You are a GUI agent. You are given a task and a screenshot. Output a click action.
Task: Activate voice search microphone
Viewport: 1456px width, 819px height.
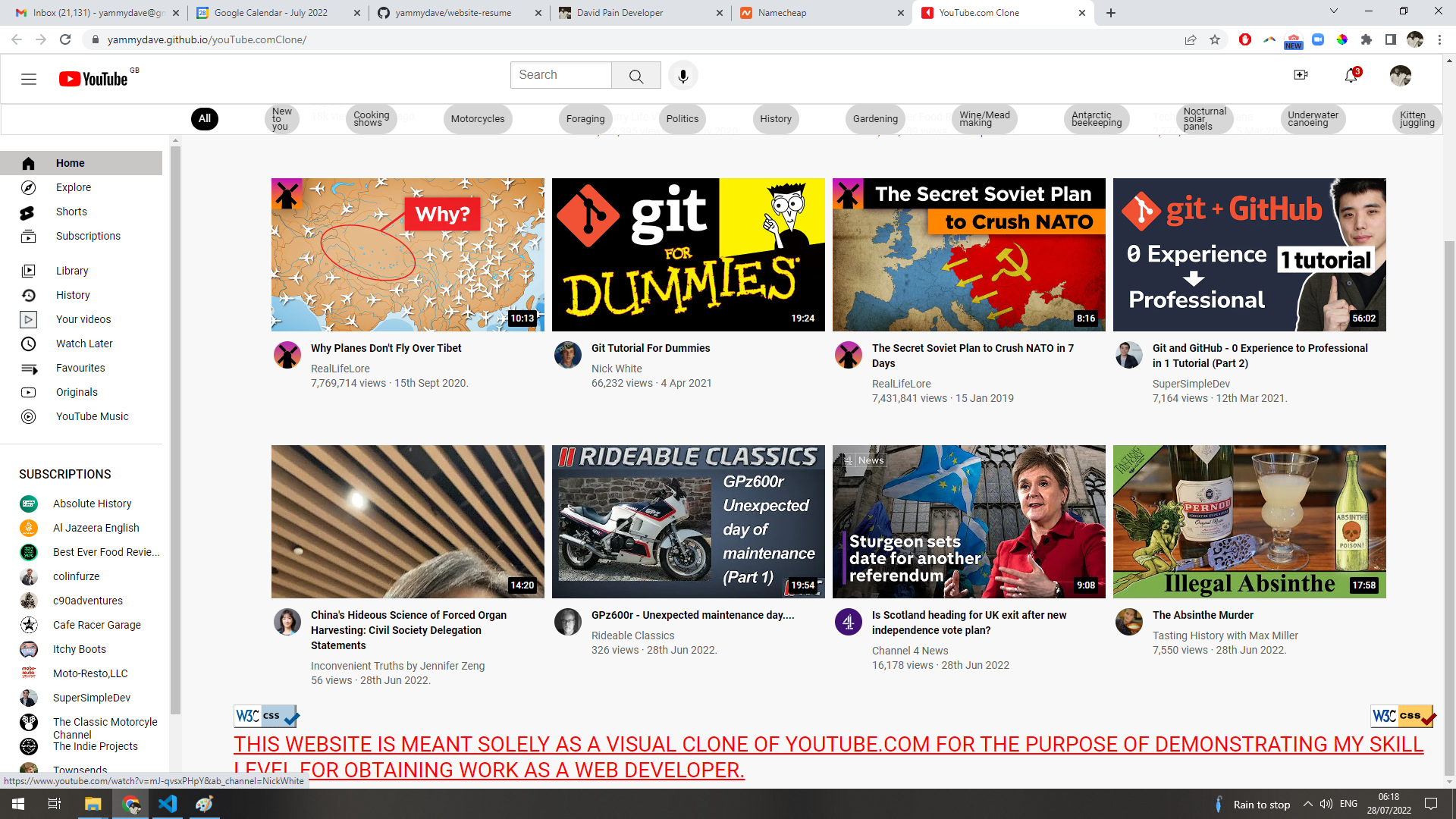click(x=683, y=75)
